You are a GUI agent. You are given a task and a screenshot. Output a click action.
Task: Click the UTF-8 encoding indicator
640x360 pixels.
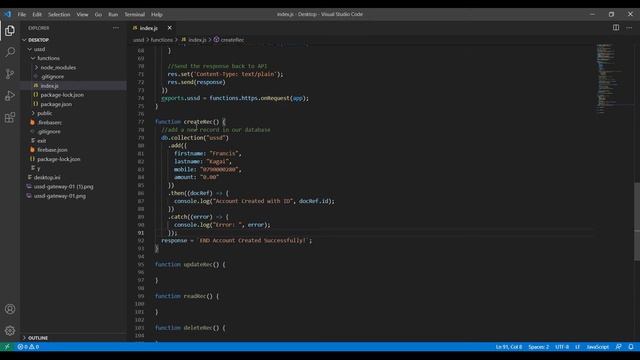[x=562, y=347]
